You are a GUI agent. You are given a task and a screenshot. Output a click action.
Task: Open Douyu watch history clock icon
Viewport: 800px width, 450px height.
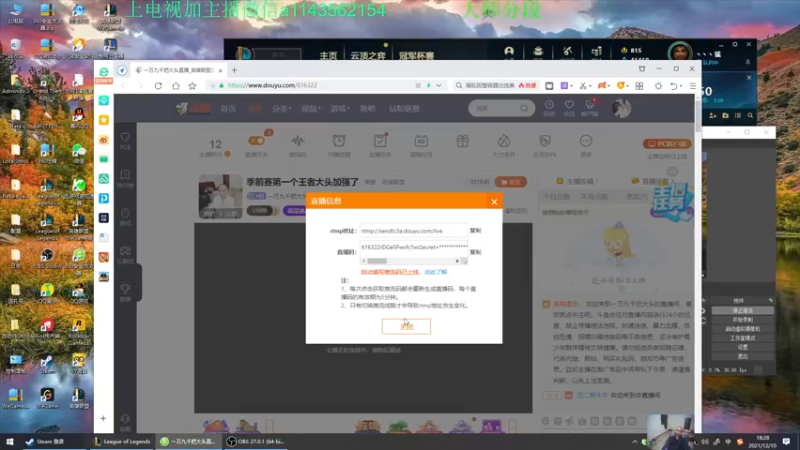pyautogui.click(x=549, y=107)
